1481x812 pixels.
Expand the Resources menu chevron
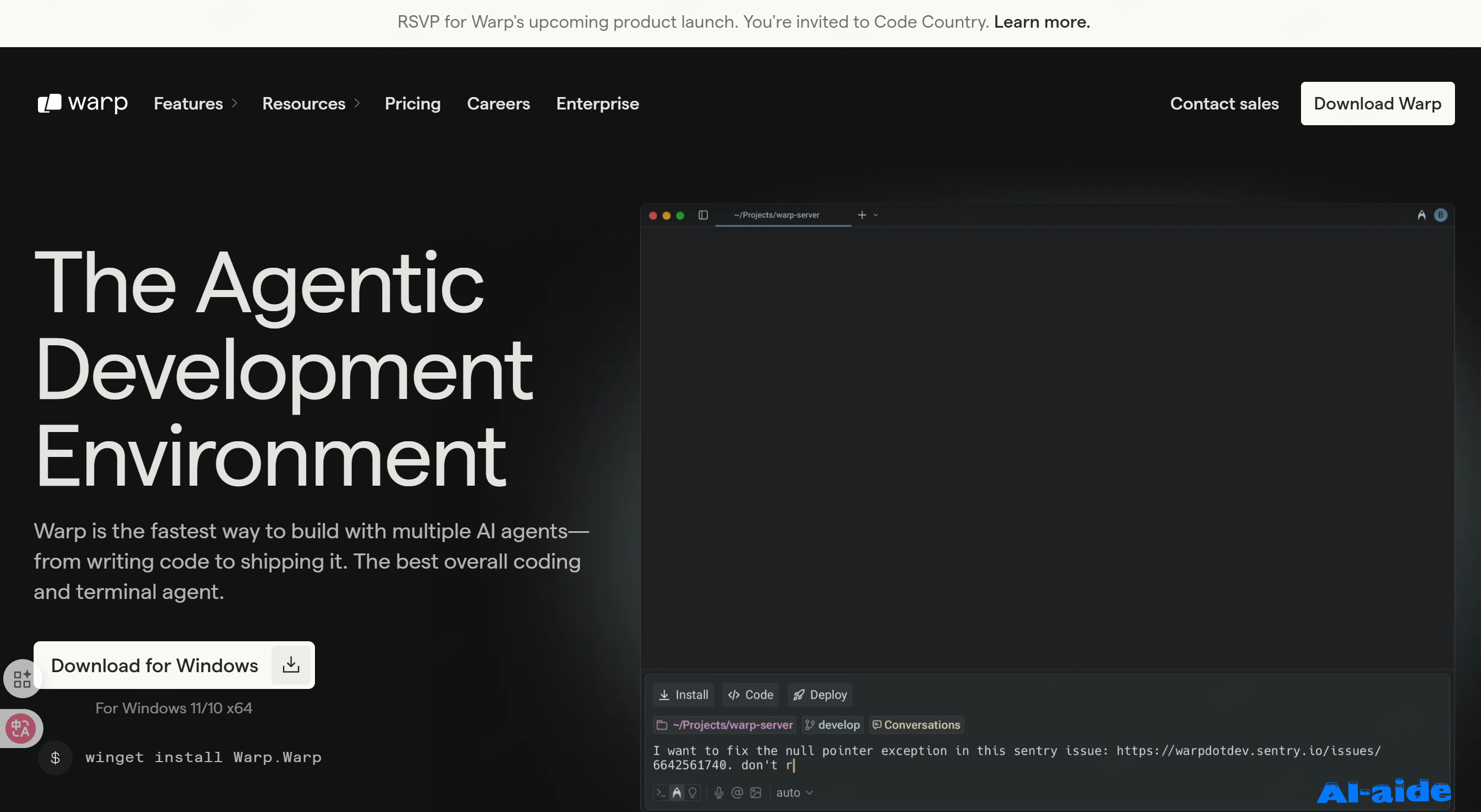(357, 104)
